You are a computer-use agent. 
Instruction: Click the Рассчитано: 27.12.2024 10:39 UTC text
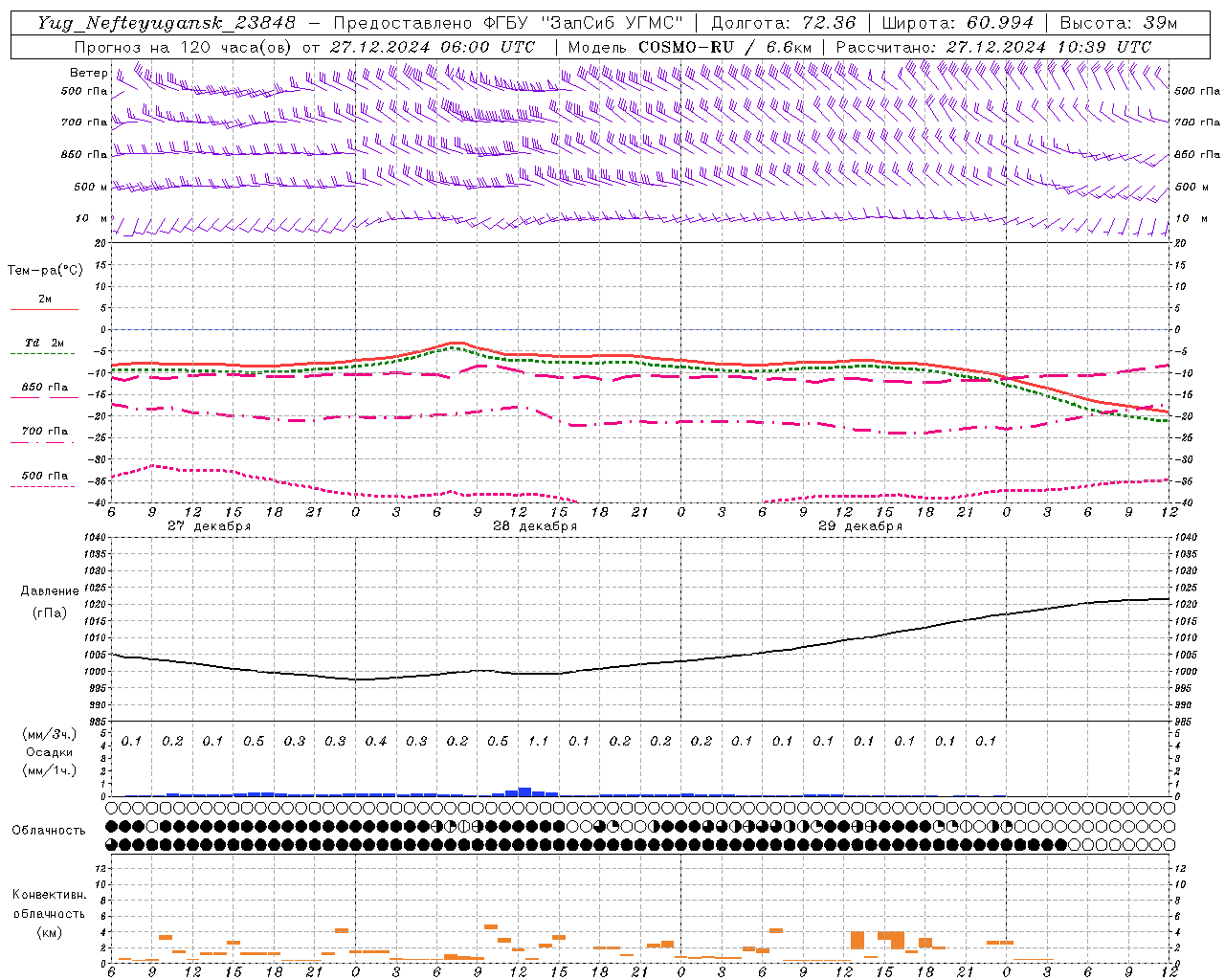tap(993, 47)
